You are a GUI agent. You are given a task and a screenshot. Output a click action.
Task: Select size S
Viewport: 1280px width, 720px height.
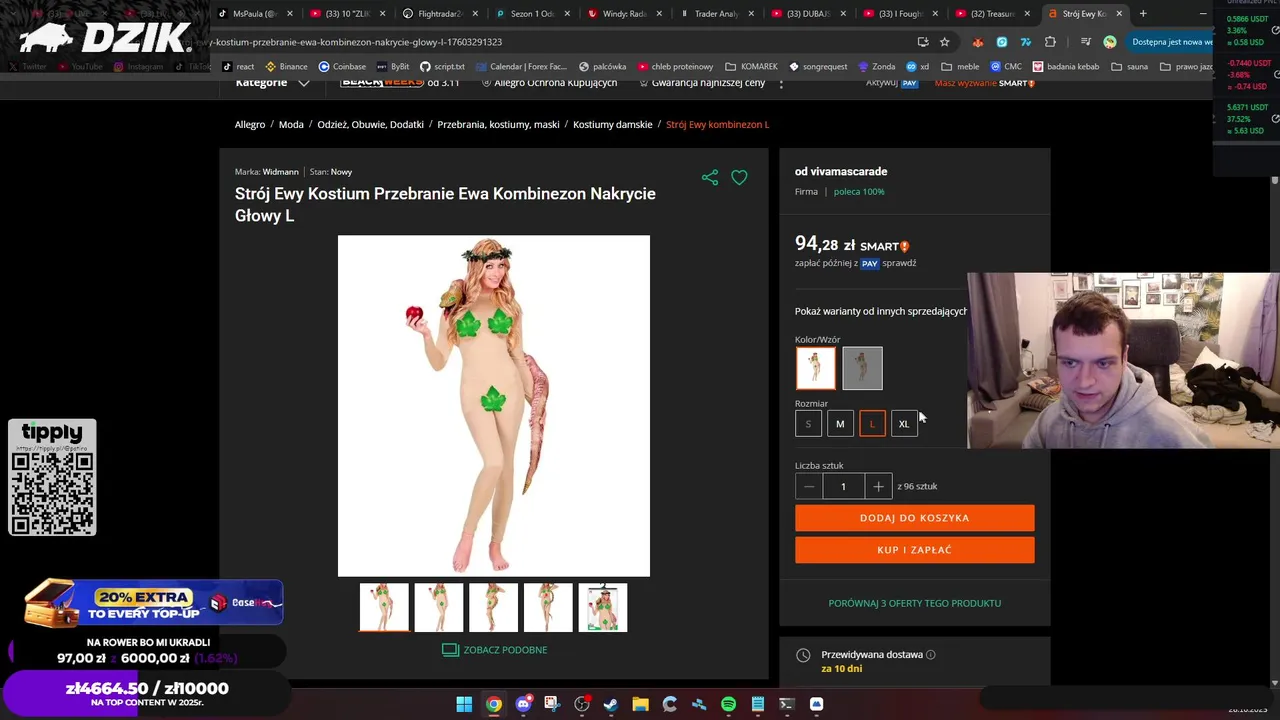point(808,424)
